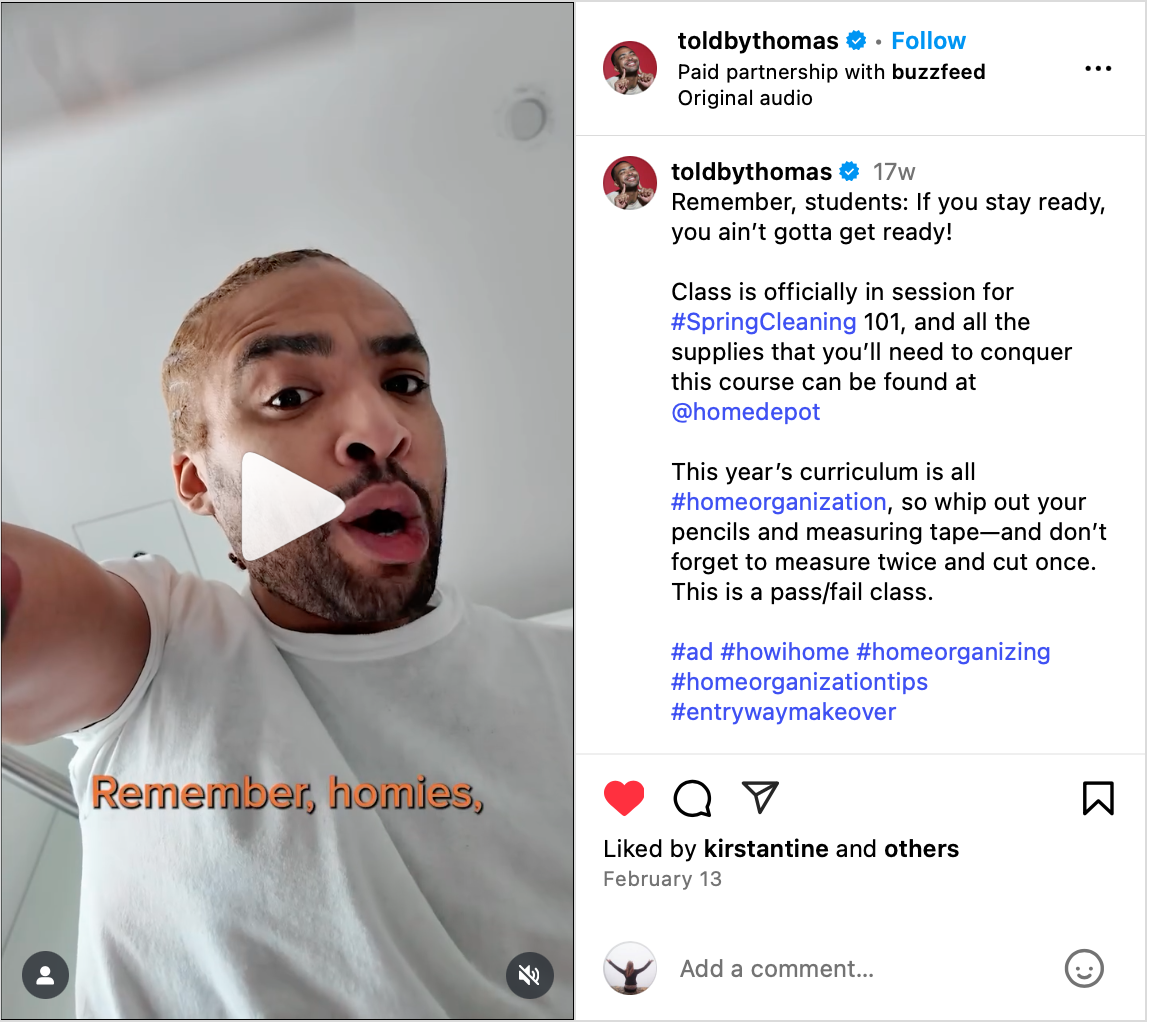This screenshot has height=1022, width=1152.
Task: Share the post via paper plane icon
Action: point(760,797)
